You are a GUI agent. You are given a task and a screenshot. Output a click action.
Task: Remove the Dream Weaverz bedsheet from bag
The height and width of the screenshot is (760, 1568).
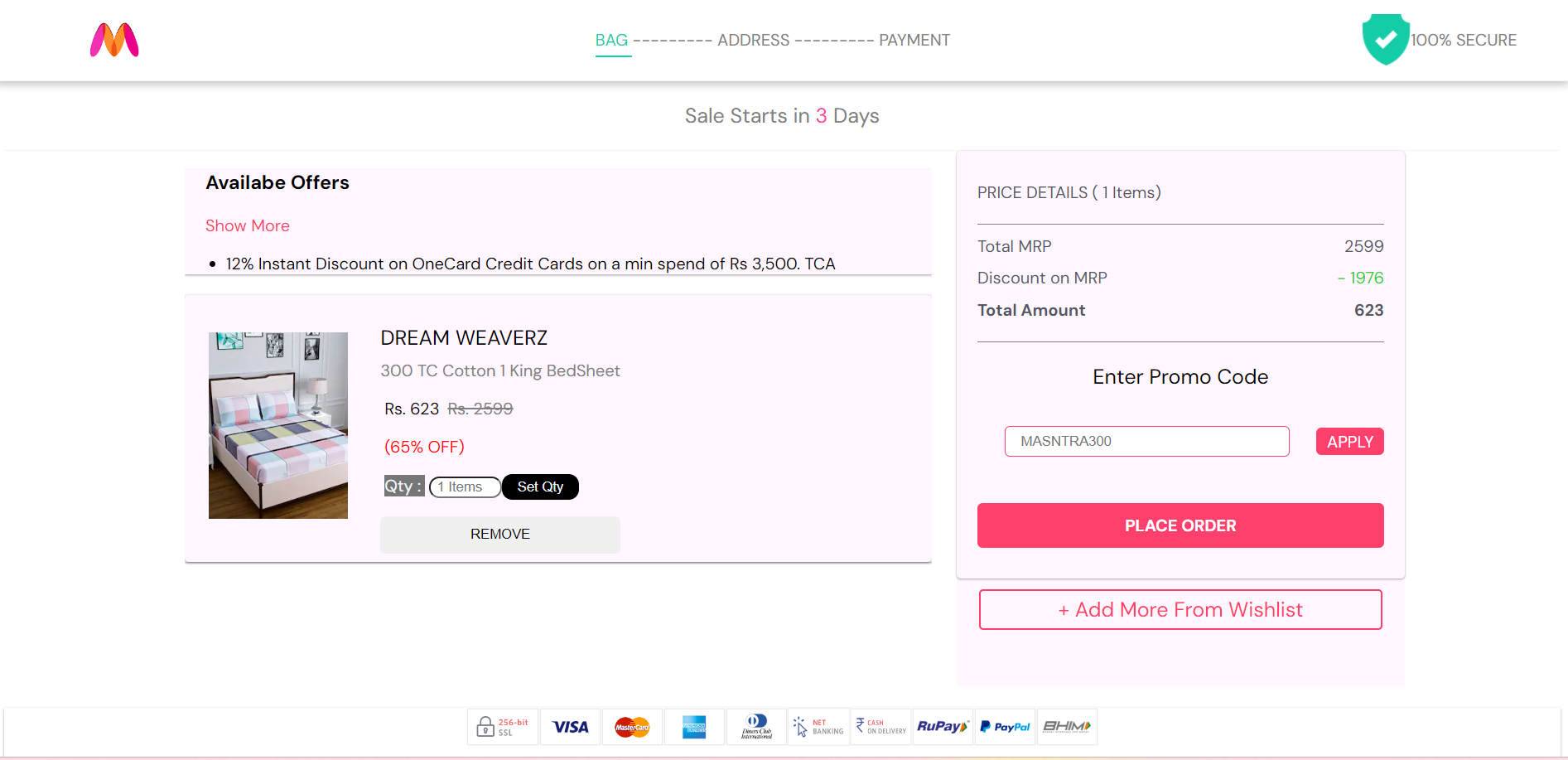[499, 534]
